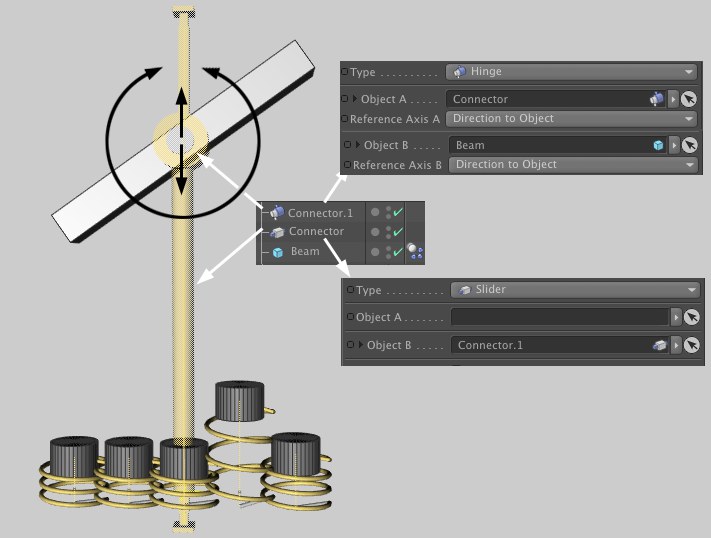Click the dynamics tag icon on Beam row
The width and height of the screenshot is (711, 538).
click(415, 252)
